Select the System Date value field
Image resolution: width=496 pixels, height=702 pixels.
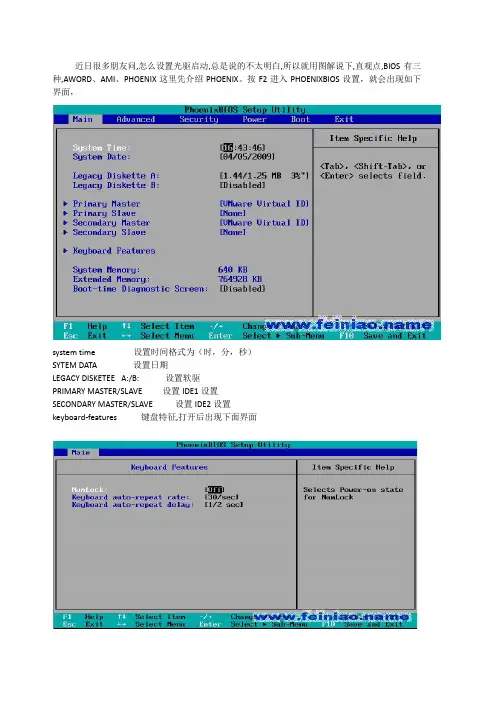pos(247,157)
